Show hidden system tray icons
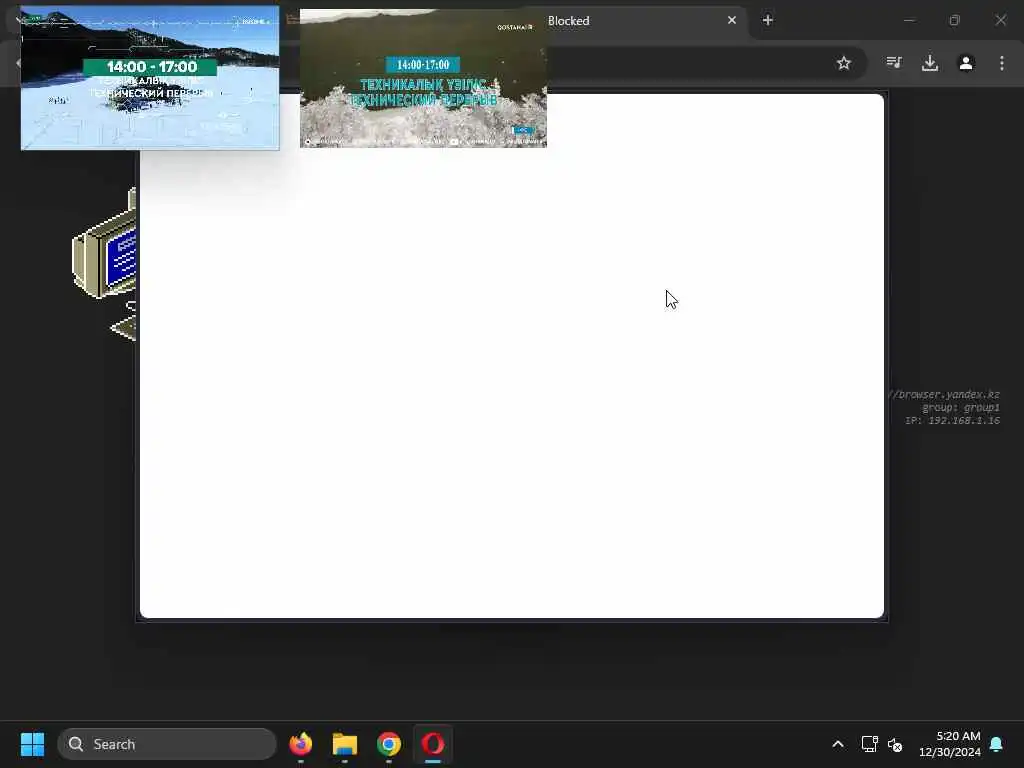1024x768 pixels. click(838, 744)
